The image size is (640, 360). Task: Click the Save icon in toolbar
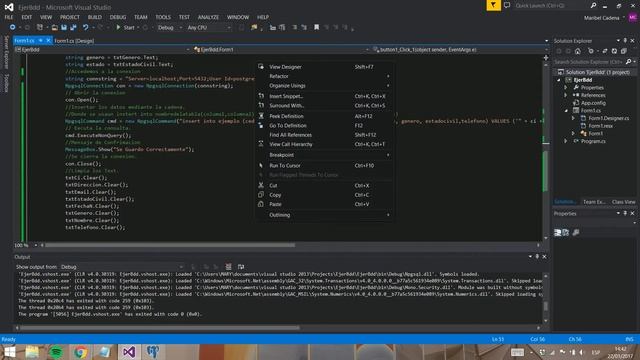(x=64, y=27)
